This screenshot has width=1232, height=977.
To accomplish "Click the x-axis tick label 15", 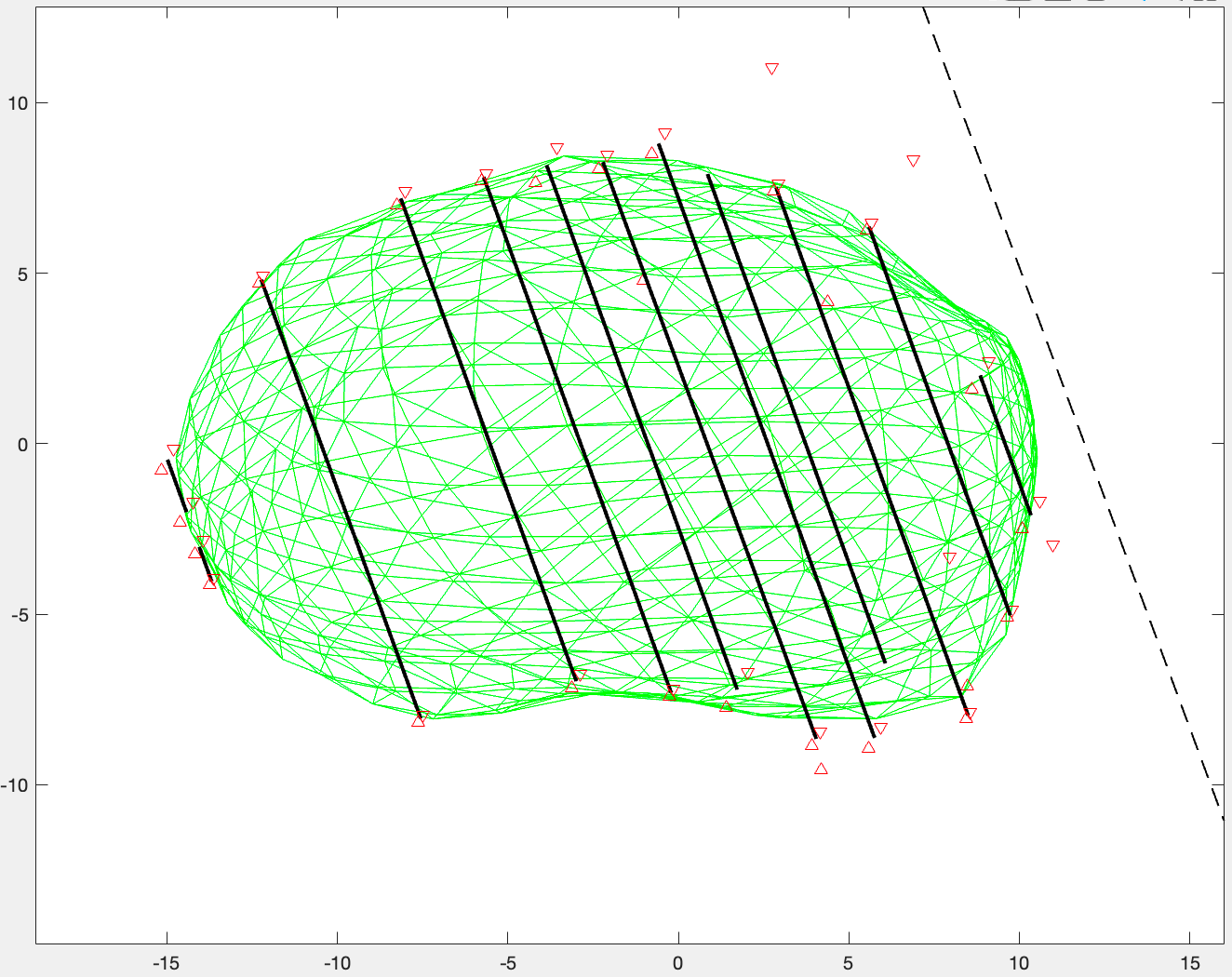I will tap(1189, 963).
